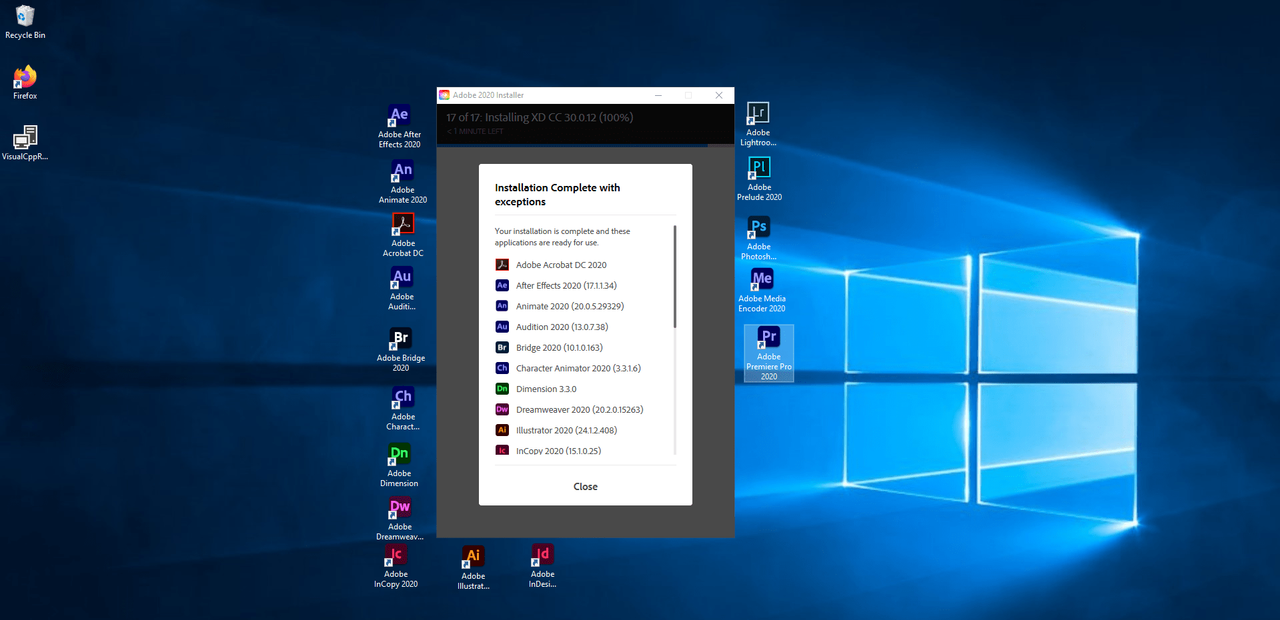Click the installed apps list scrollbar
Screen dimensions: 1280x620
(x=675, y=277)
